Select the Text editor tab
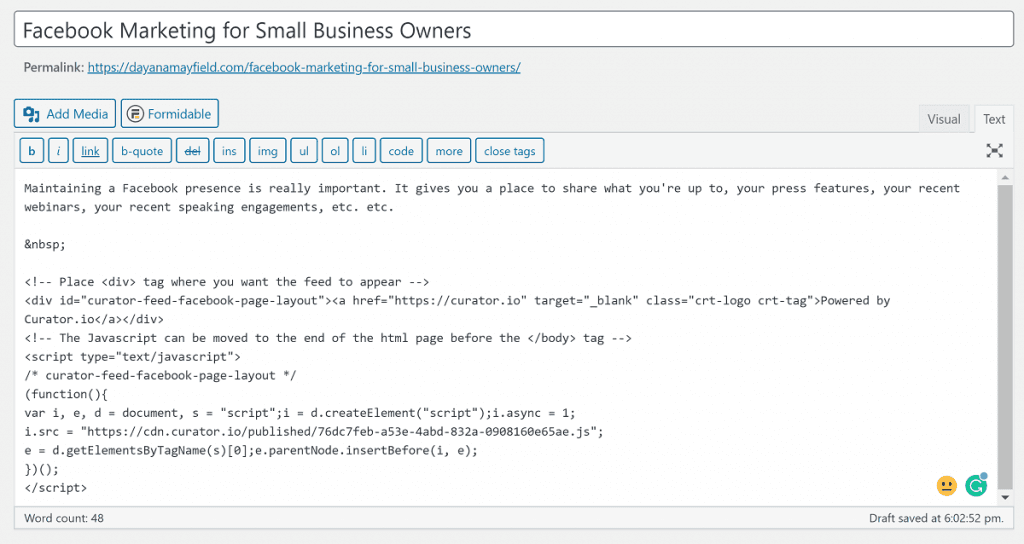Viewport: 1024px width, 544px height. [994, 119]
